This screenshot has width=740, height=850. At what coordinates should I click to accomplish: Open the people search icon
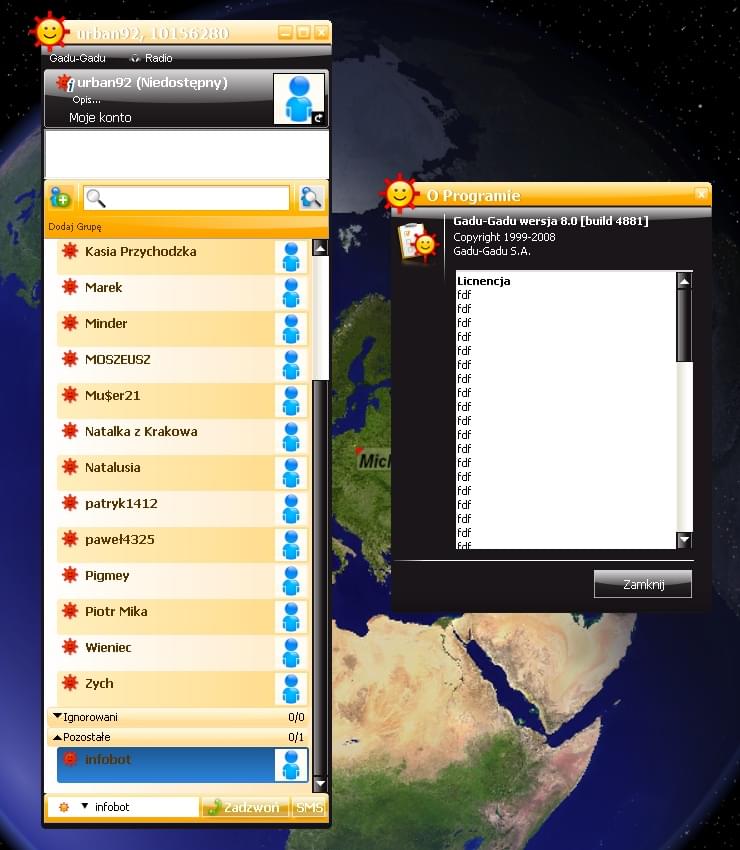coord(311,198)
